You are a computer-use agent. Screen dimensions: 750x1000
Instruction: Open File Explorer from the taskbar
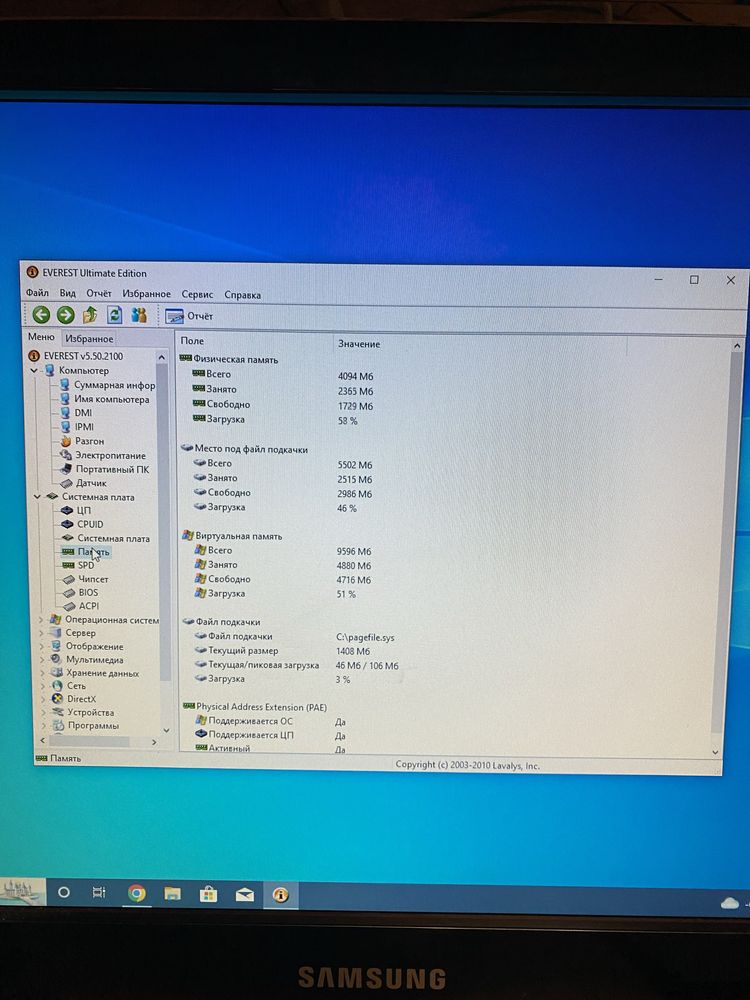[172, 894]
